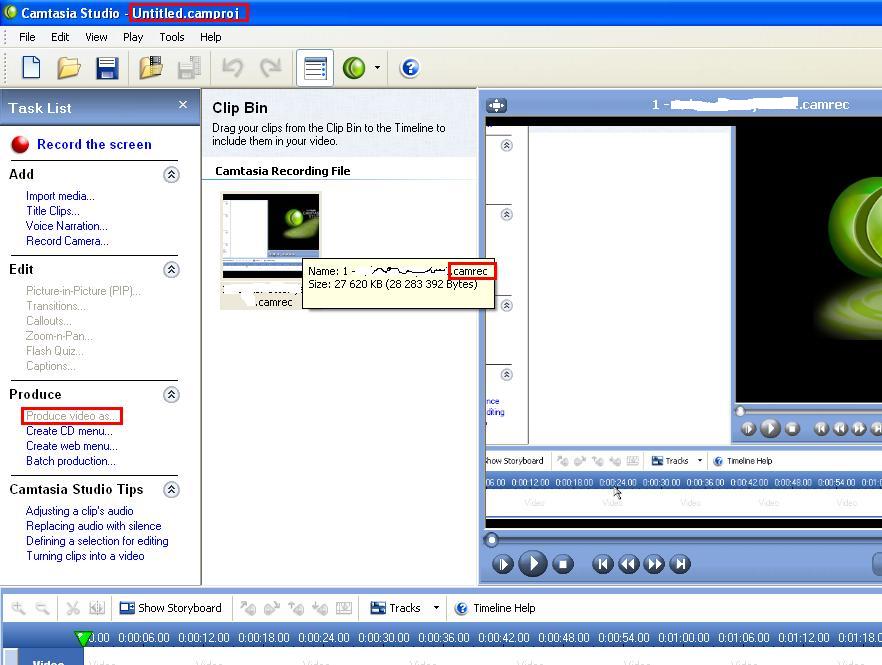The image size is (882, 665).
Task: Click Title Clips... link
Action: [x=53, y=211]
